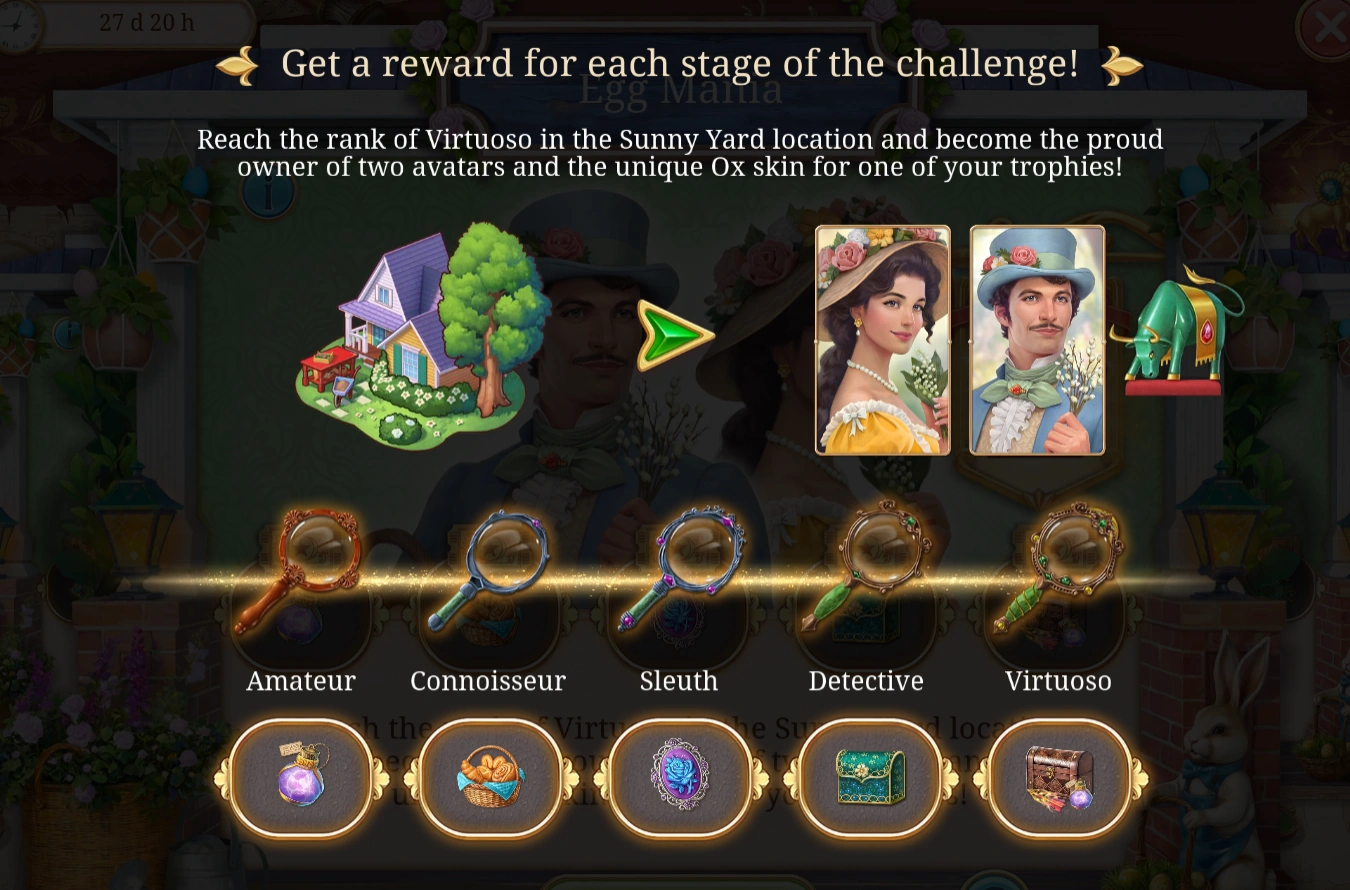The height and width of the screenshot is (890, 1350).
Task: Open the green jeweled chest reward
Action: [x=870, y=777]
